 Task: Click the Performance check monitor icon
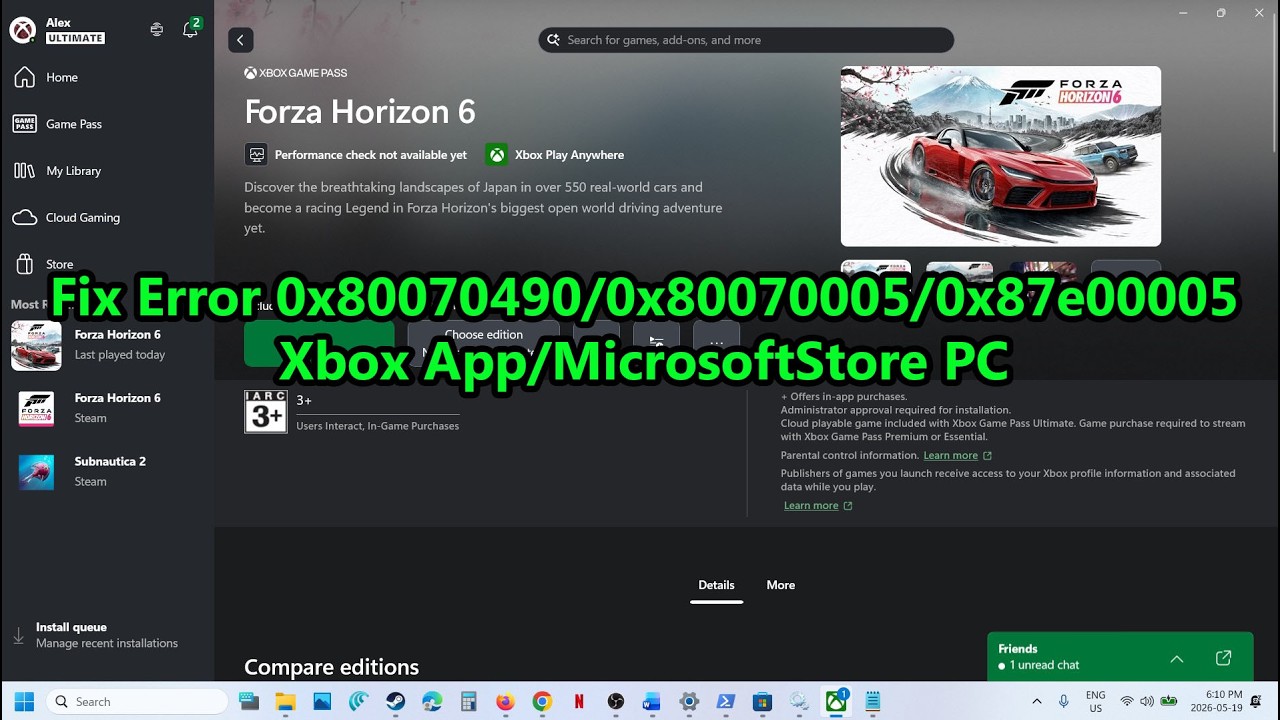click(x=256, y=155)
